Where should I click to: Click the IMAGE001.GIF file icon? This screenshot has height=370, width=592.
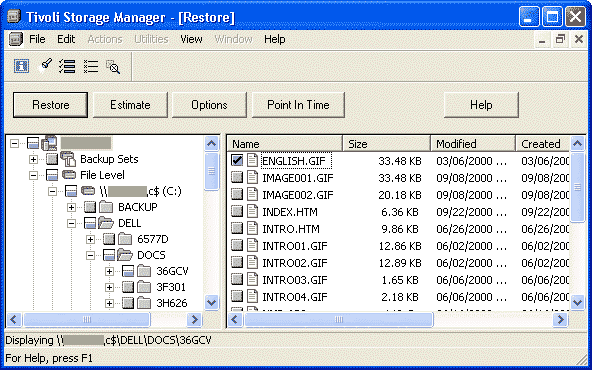click(252, 177)
